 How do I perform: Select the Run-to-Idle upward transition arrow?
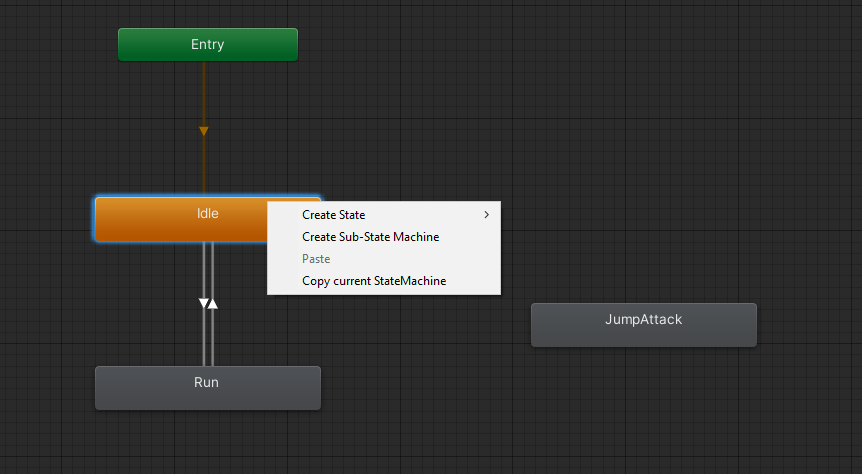coord(213,304)
